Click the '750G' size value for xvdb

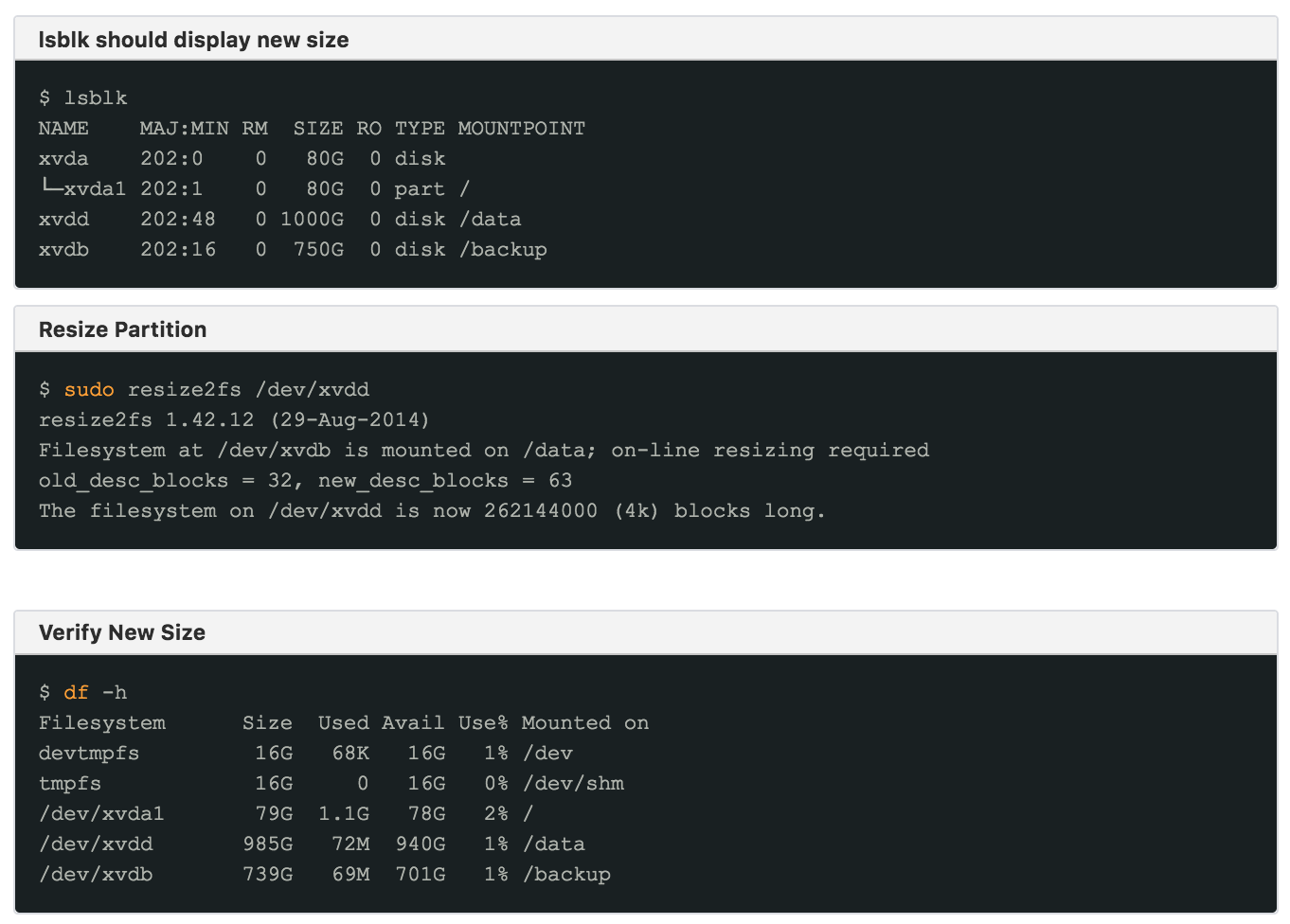319,249
